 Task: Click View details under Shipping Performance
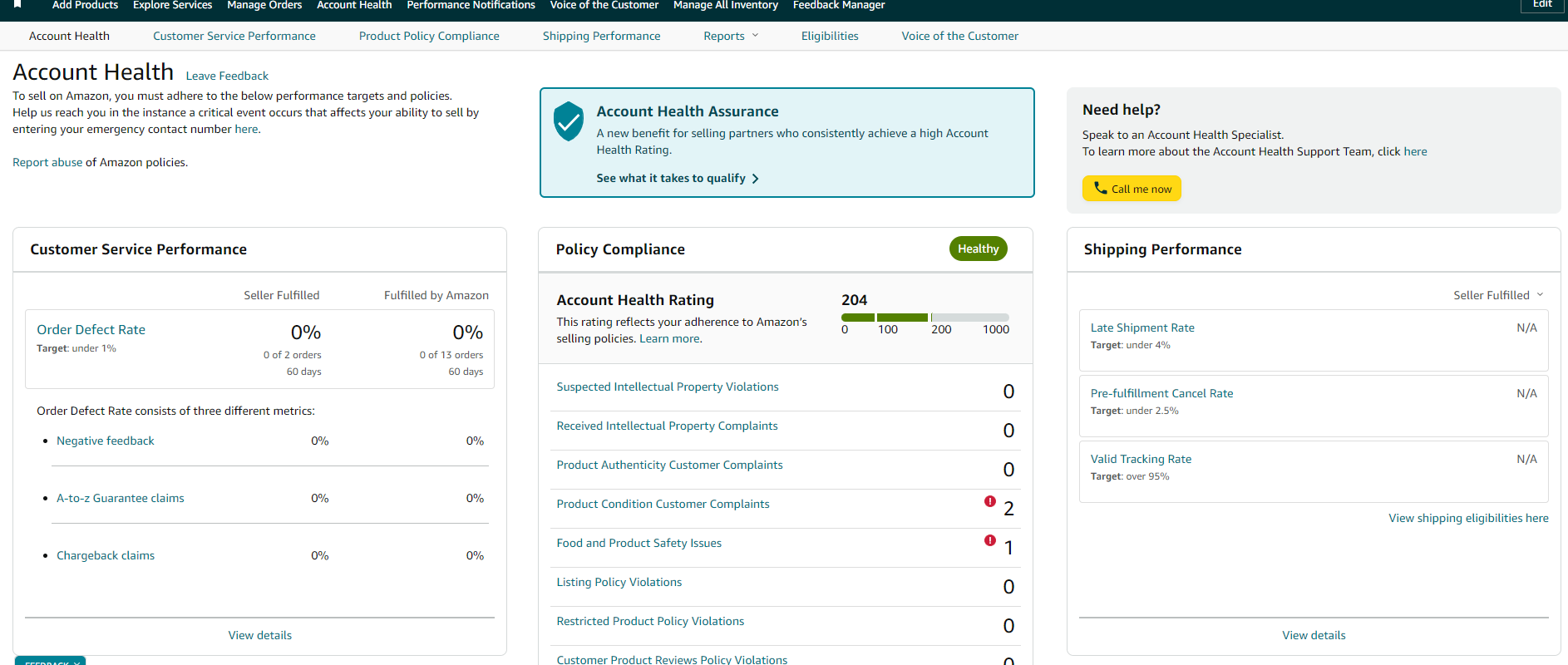coord(1314,635)
